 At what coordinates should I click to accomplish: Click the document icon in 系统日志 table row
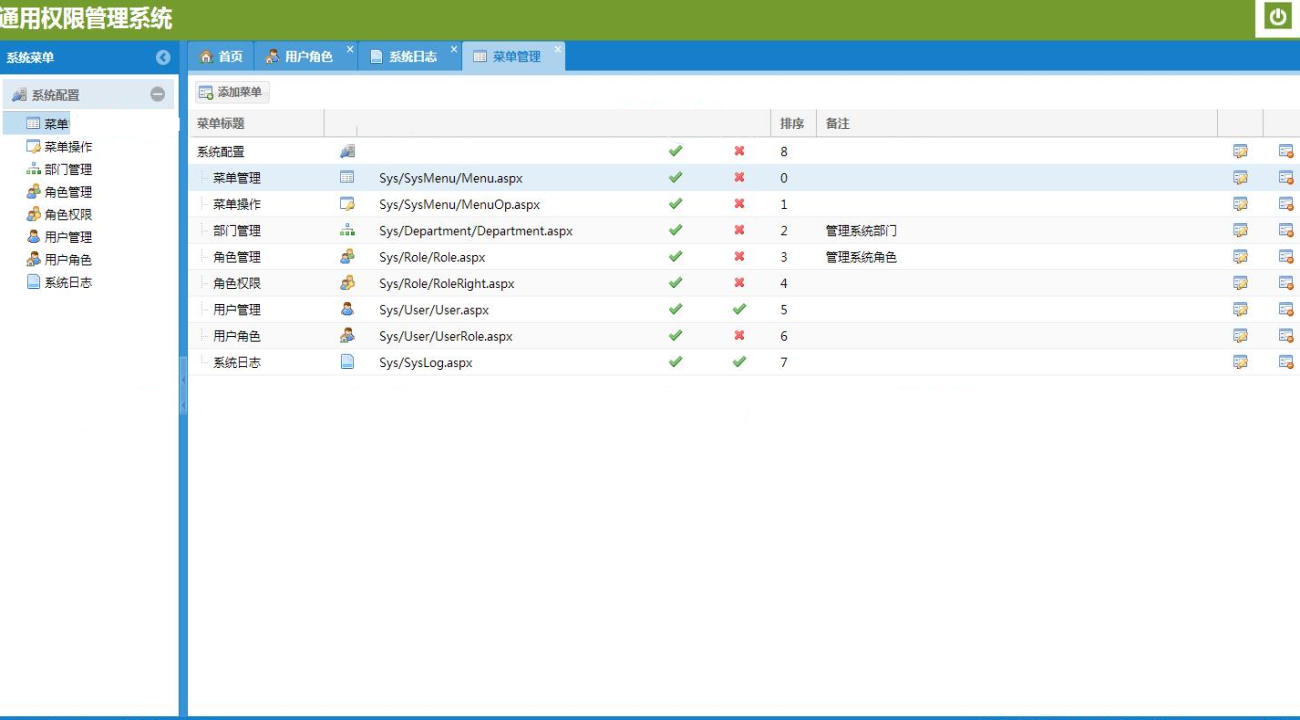click(347, 362)
